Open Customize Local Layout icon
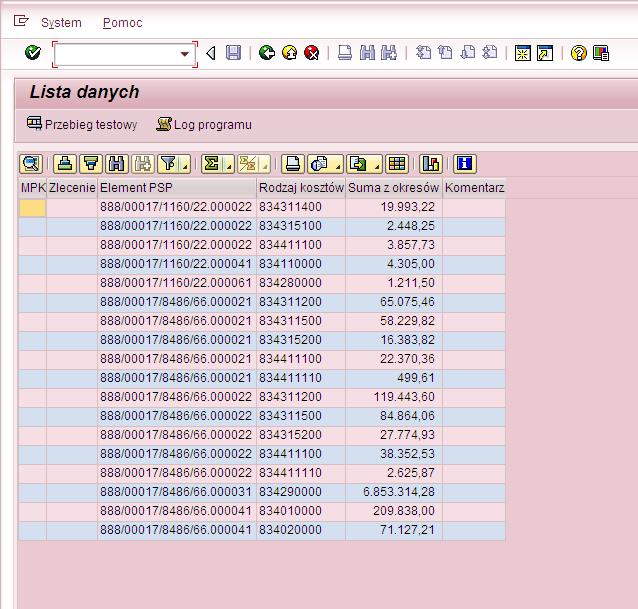 point(601,53)
